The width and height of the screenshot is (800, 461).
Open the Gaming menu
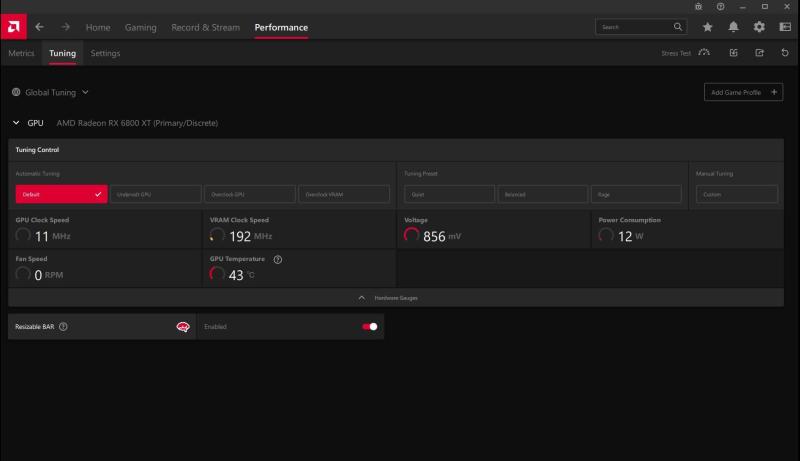pyautogui.click(x=141, y=27)
